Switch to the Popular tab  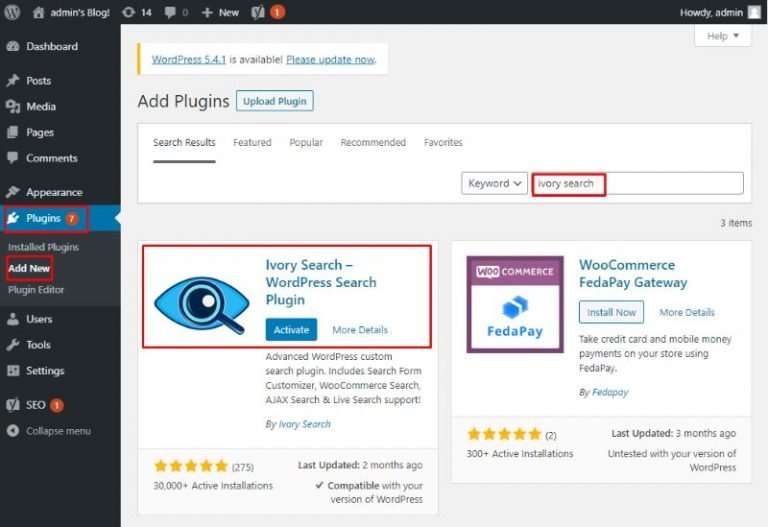point(306,143)
